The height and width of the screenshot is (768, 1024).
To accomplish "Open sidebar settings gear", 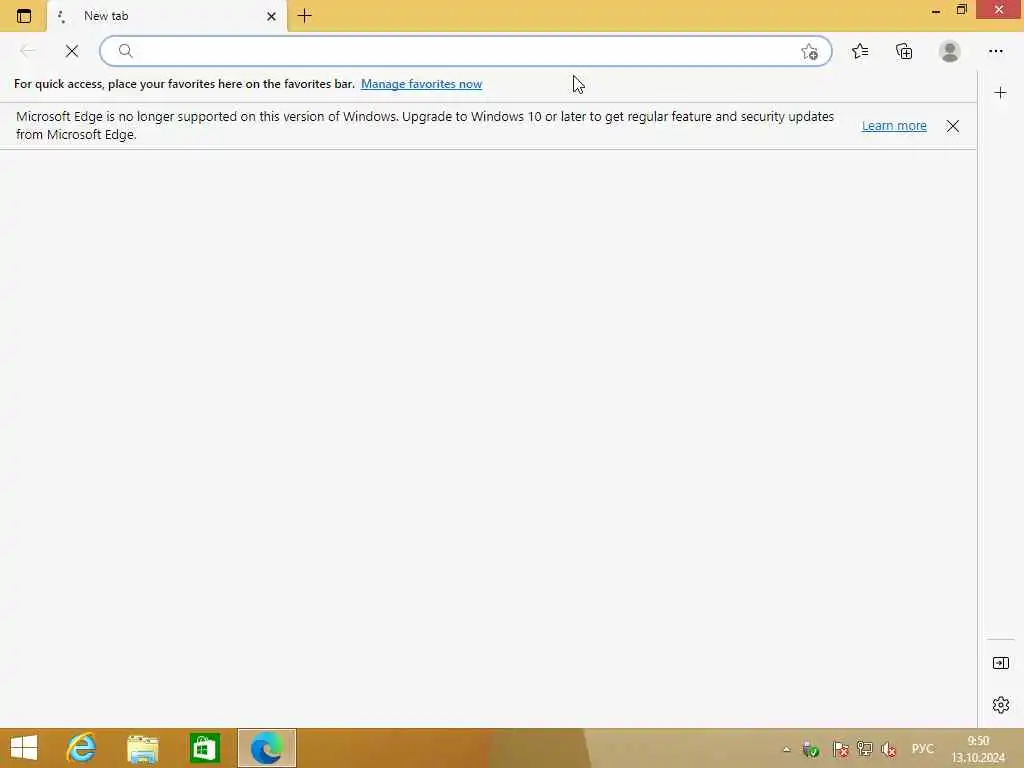I will pyautogui.click(x=1000, y=705).
